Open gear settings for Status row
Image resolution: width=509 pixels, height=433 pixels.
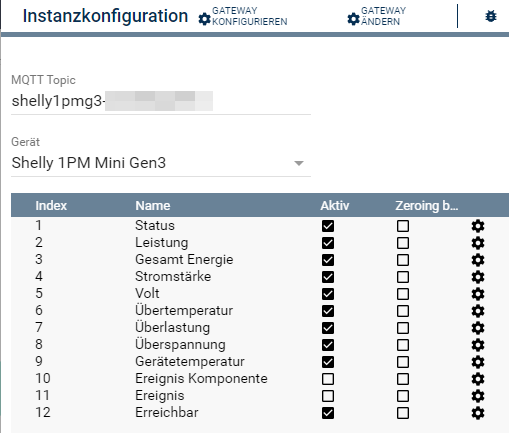click(x=478, y=226)
